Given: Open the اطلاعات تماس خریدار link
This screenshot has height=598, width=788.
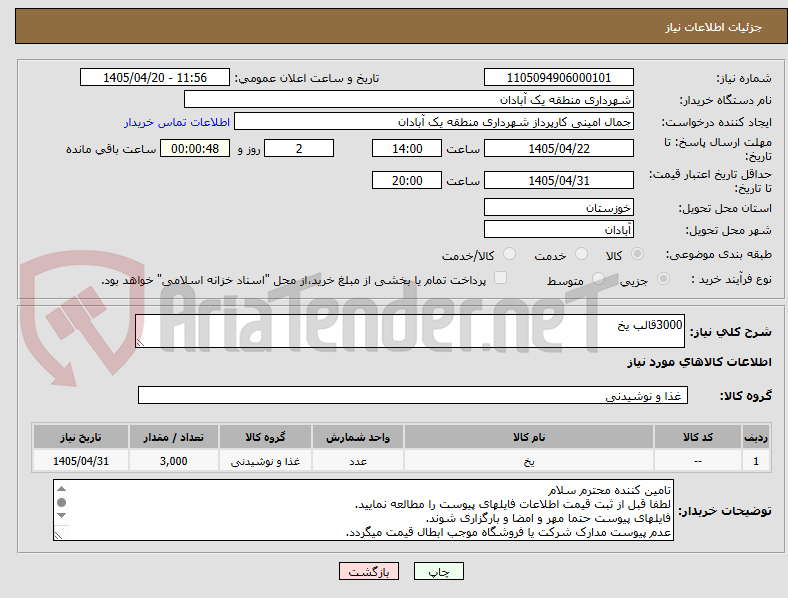Looking at the screenshot, I should pyautogui.click(x=177, y=122).
